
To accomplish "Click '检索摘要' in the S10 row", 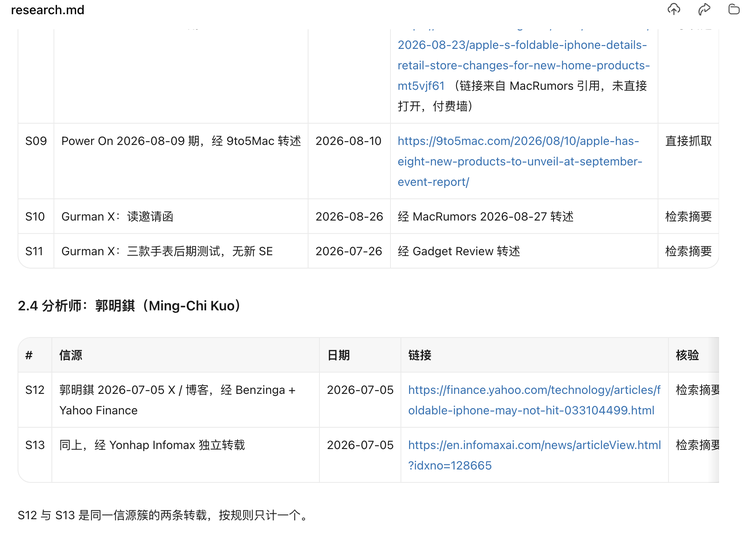I will coord(688,217).
